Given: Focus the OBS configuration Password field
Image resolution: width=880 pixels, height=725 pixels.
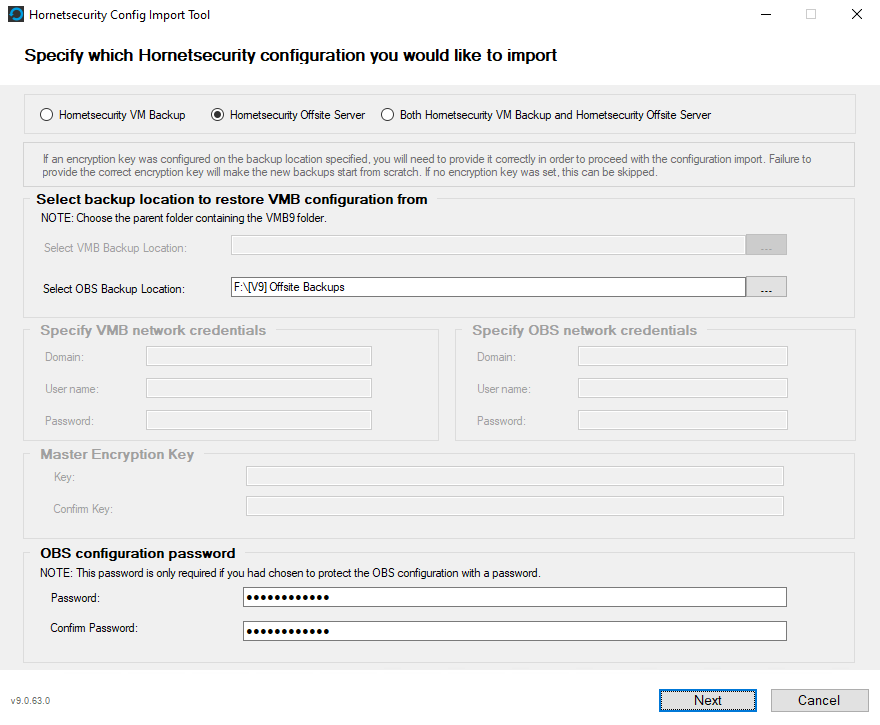Looking at the screenshot, I should click(514, 597).
